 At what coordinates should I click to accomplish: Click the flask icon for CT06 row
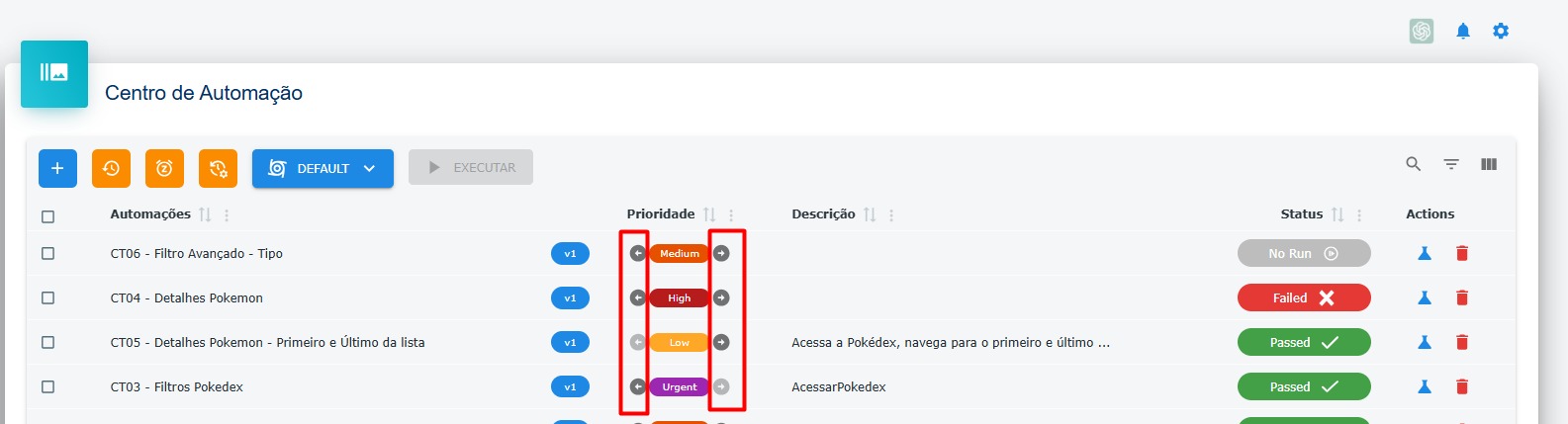tap(1425, 253)
